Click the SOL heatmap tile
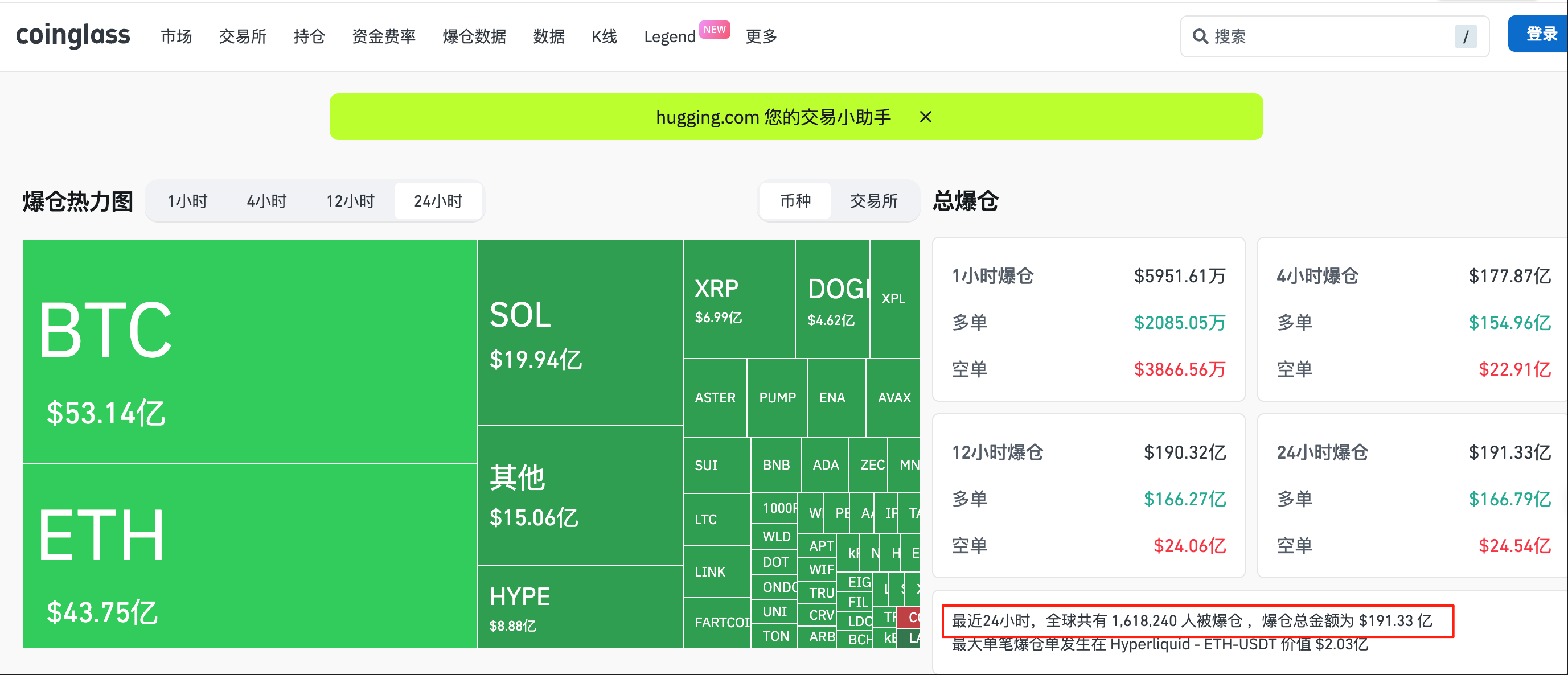Image resolution: width=1568 pixels, height=675 pixels. point(579,332)
